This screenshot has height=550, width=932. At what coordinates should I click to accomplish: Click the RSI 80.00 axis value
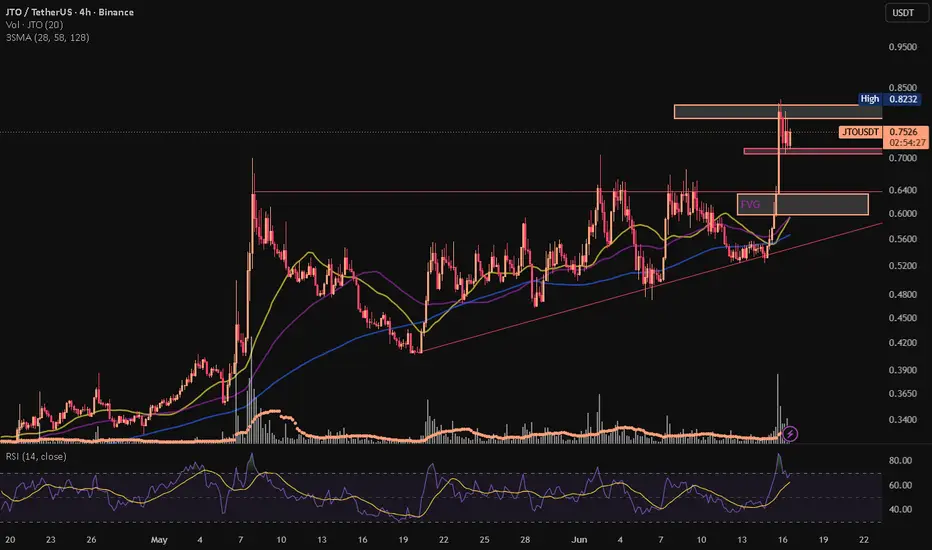[900, 460]
